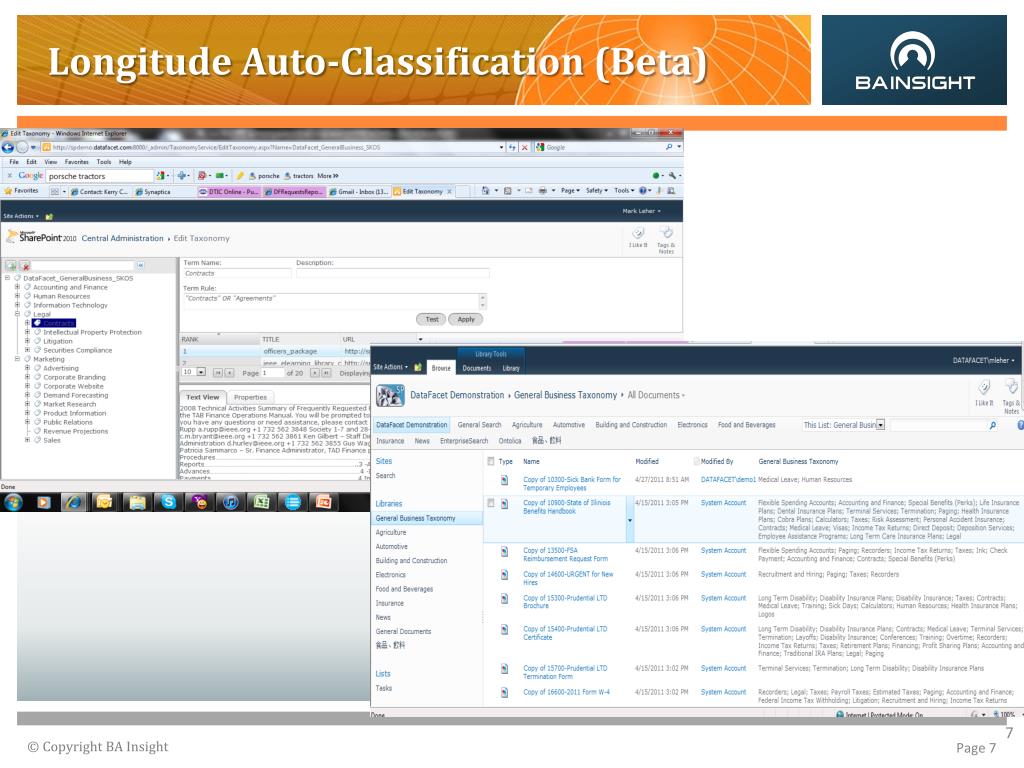Open Skype from taskbar
The width and height of the screenshot is (1024, 768).
168,502
